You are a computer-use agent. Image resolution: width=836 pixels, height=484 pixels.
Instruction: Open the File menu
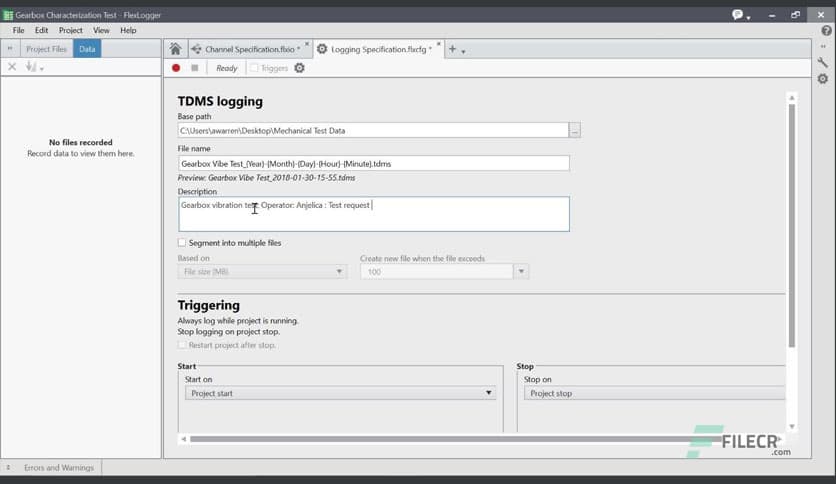click(19, 30)
